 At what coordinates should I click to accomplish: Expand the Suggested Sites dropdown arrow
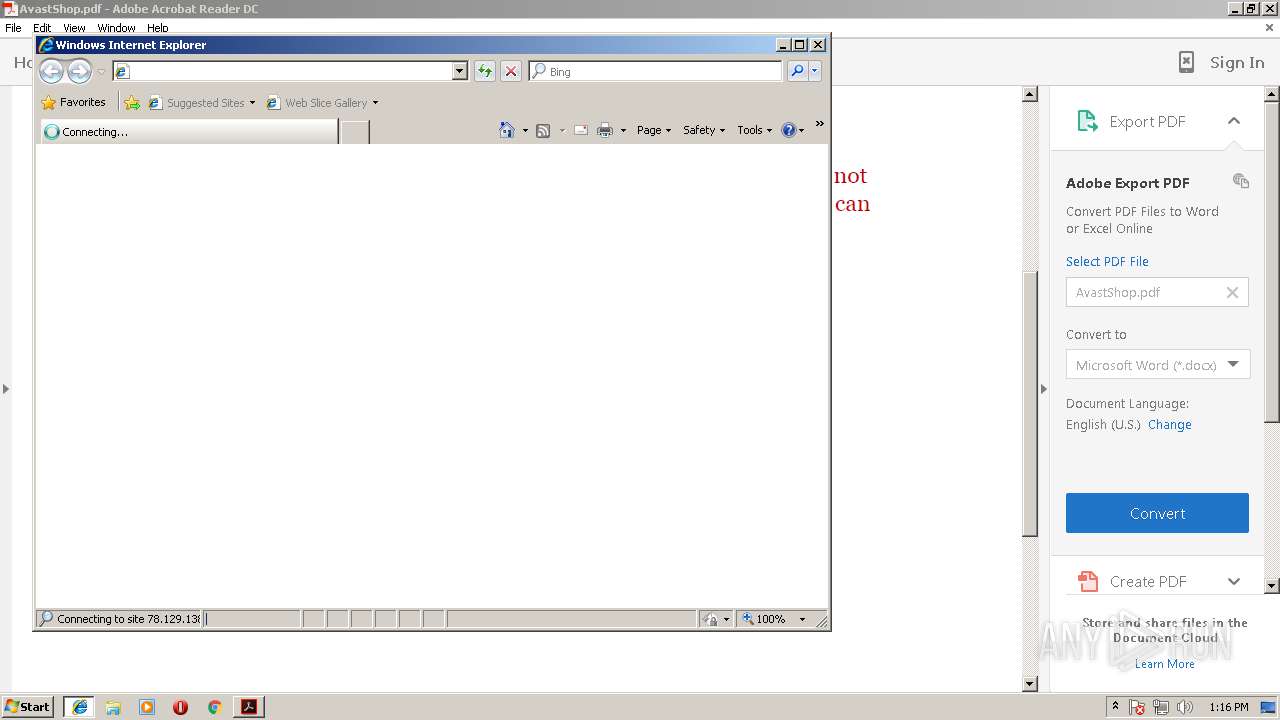tap(252, 102)
